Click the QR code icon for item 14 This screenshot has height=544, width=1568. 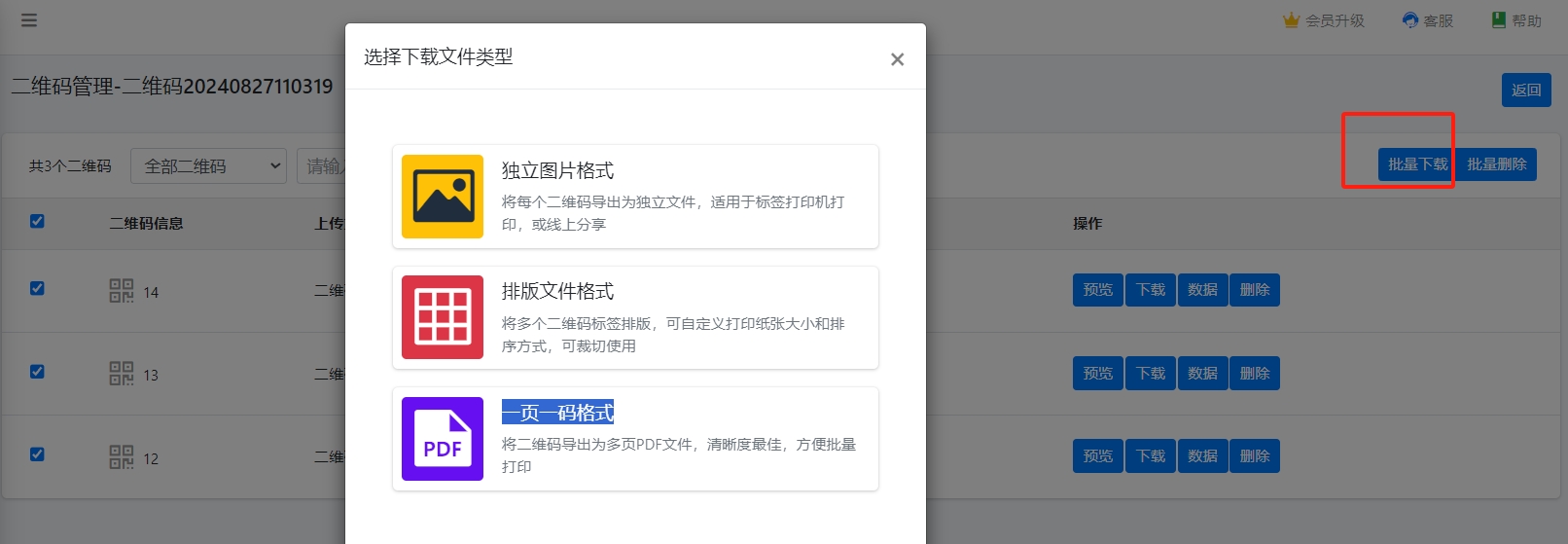tap(122, 291)
